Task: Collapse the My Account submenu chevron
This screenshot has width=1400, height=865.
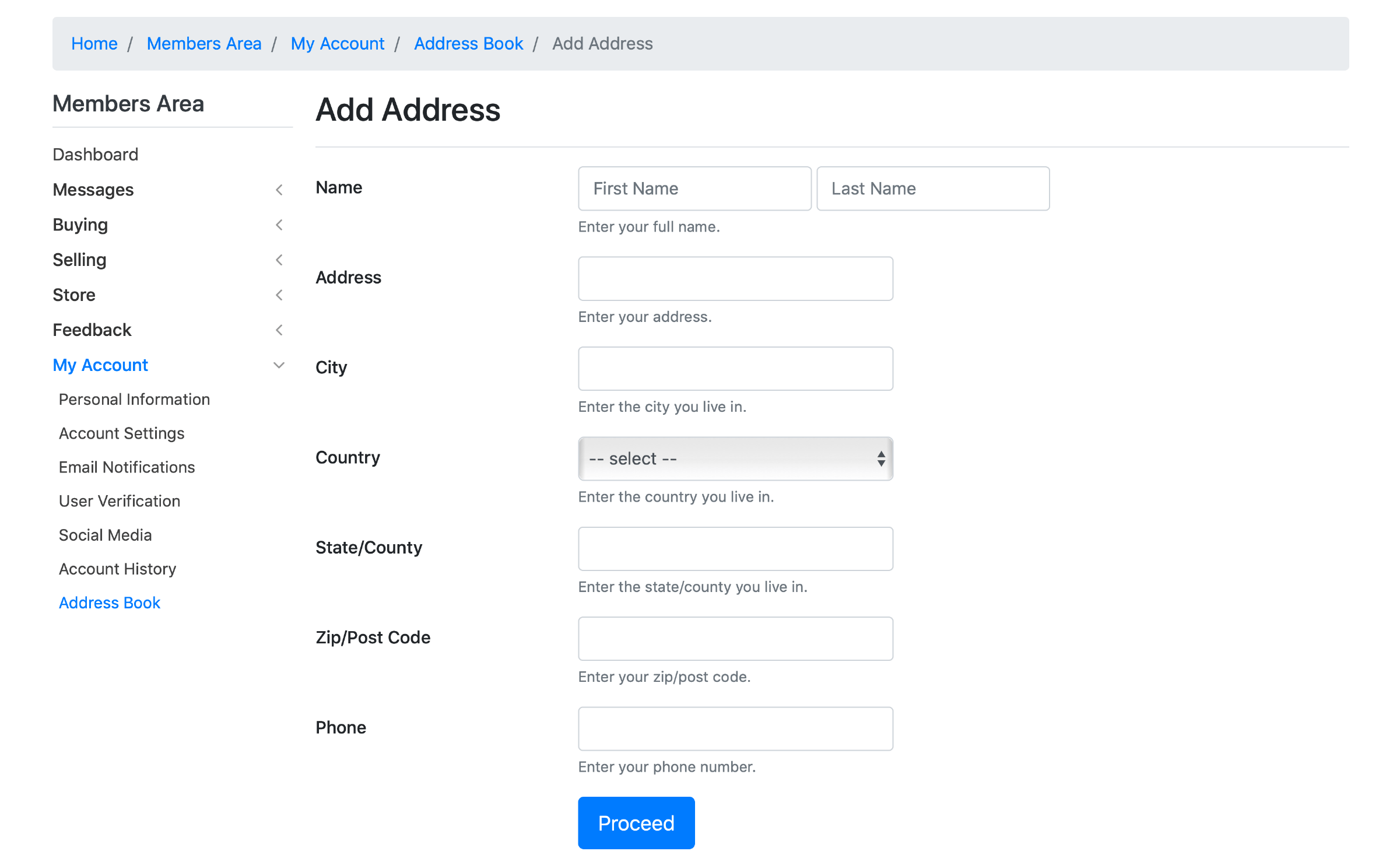Action: tap(279, 365)
